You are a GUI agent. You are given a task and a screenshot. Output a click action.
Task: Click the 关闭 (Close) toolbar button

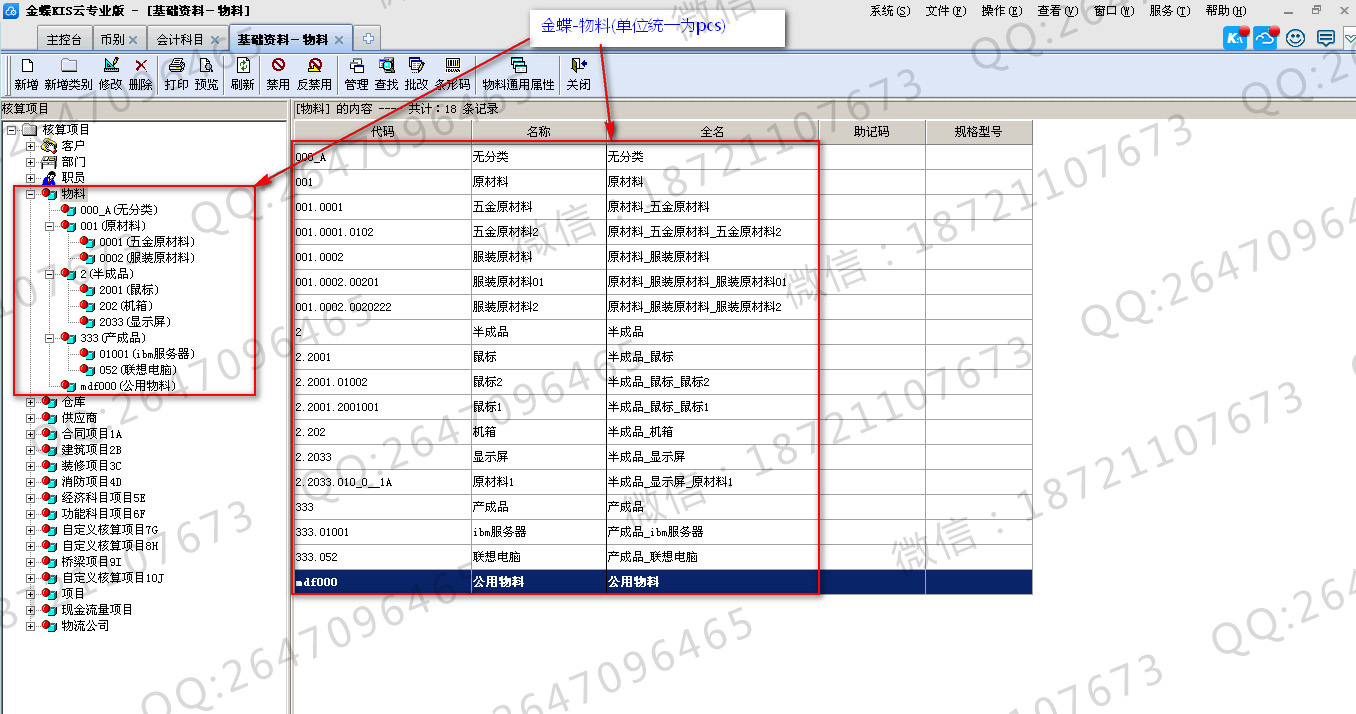pyautogui.click(x=578, y=74)
